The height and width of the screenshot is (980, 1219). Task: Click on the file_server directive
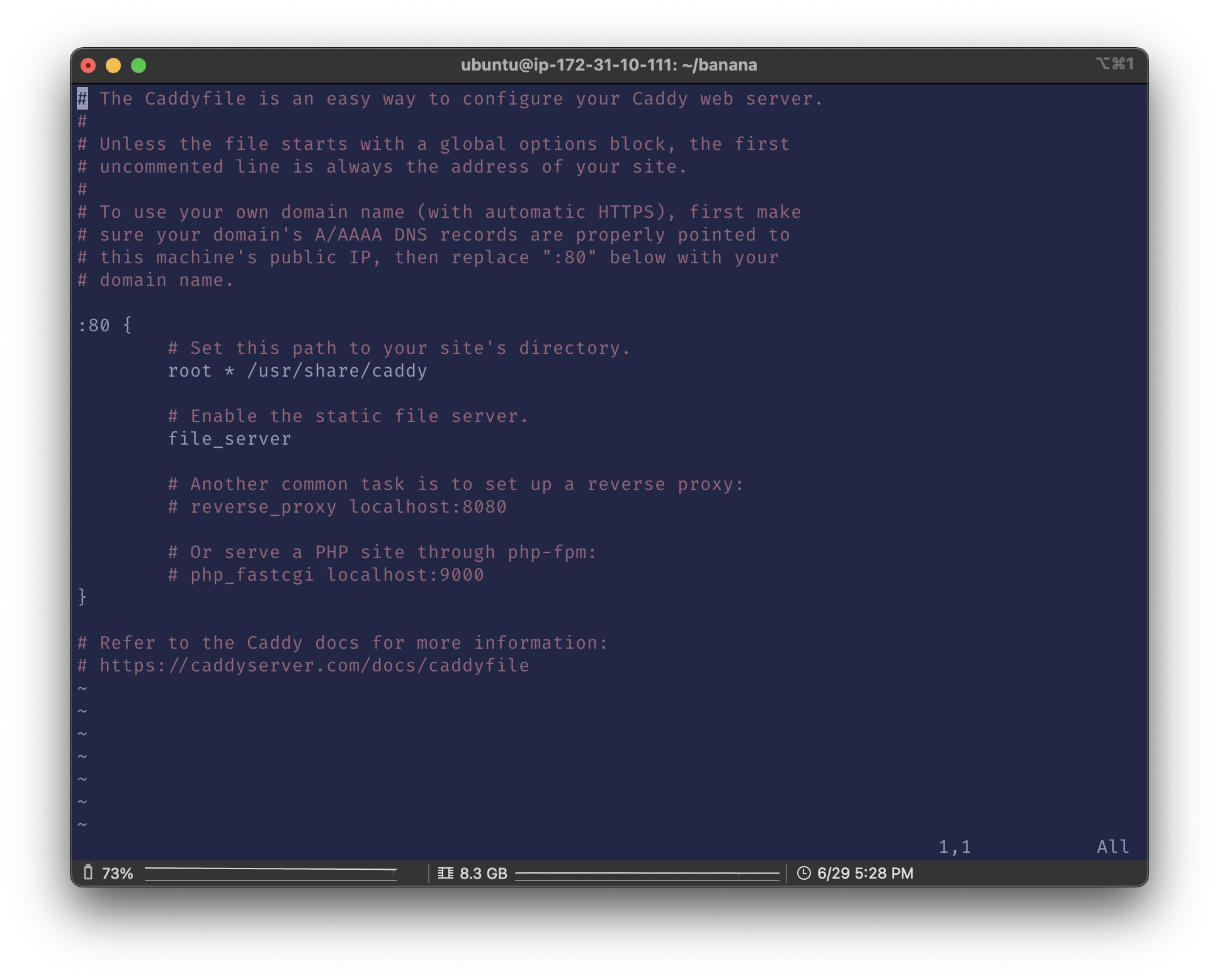(x=229, y=439)
